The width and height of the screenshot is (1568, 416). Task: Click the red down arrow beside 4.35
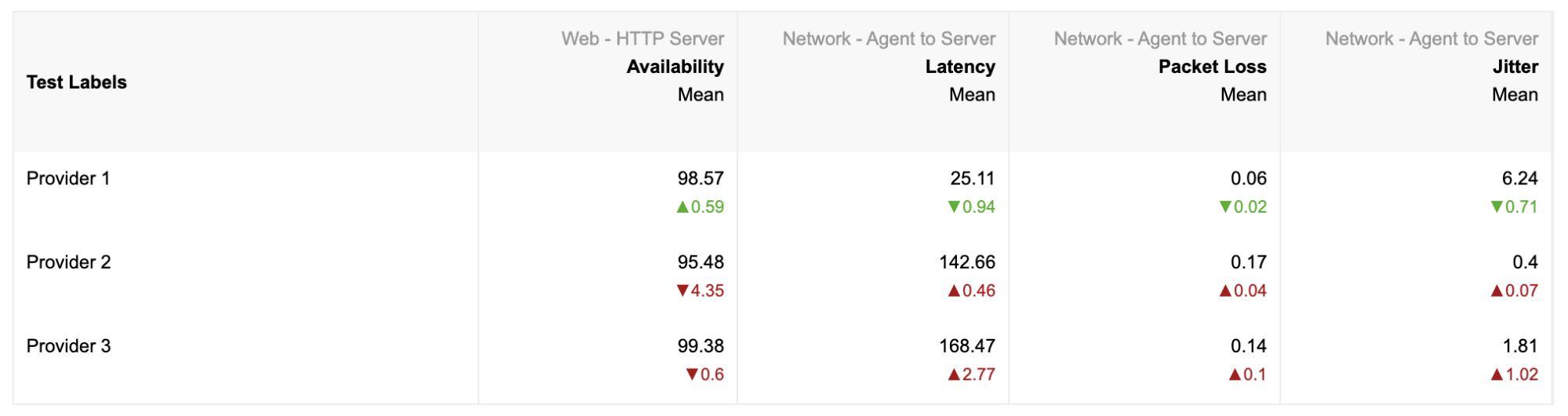682,291
